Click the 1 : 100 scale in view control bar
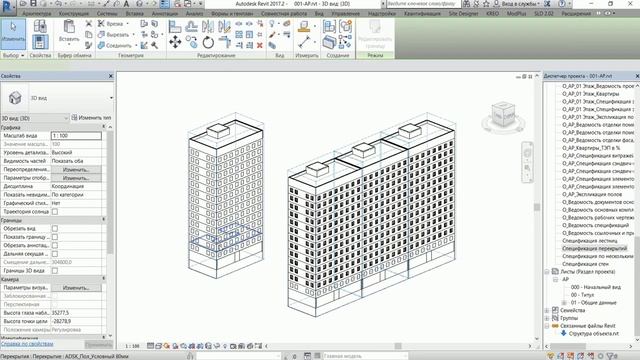 (132, 346)
